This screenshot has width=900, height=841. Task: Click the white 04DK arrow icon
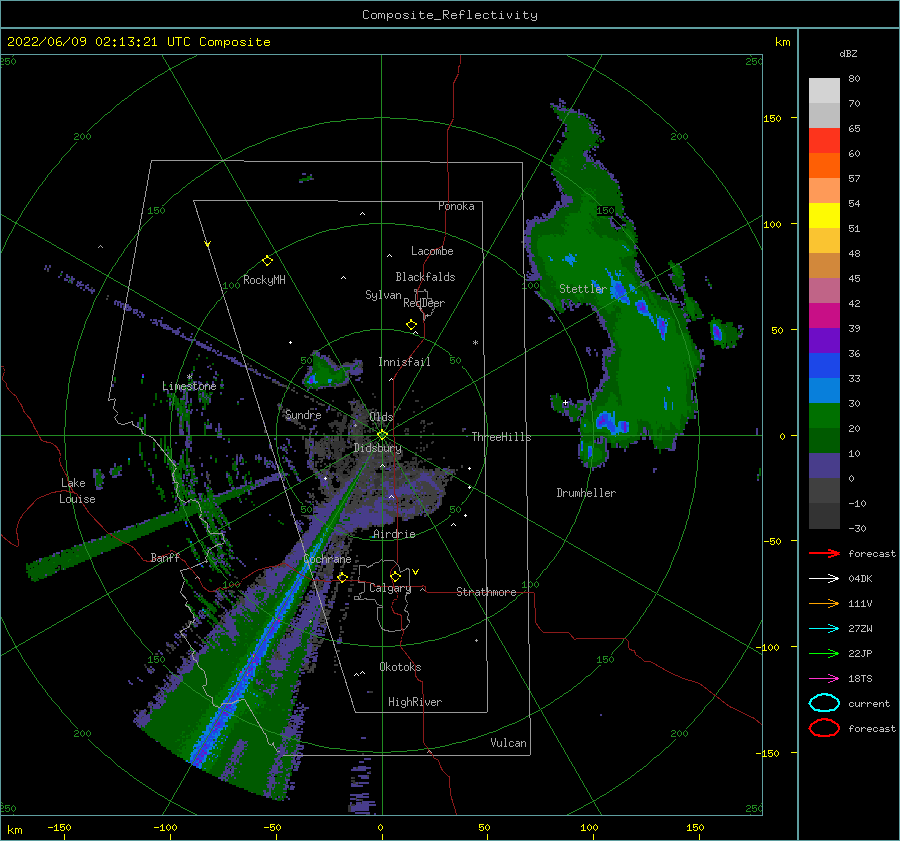tap(824, 579)
